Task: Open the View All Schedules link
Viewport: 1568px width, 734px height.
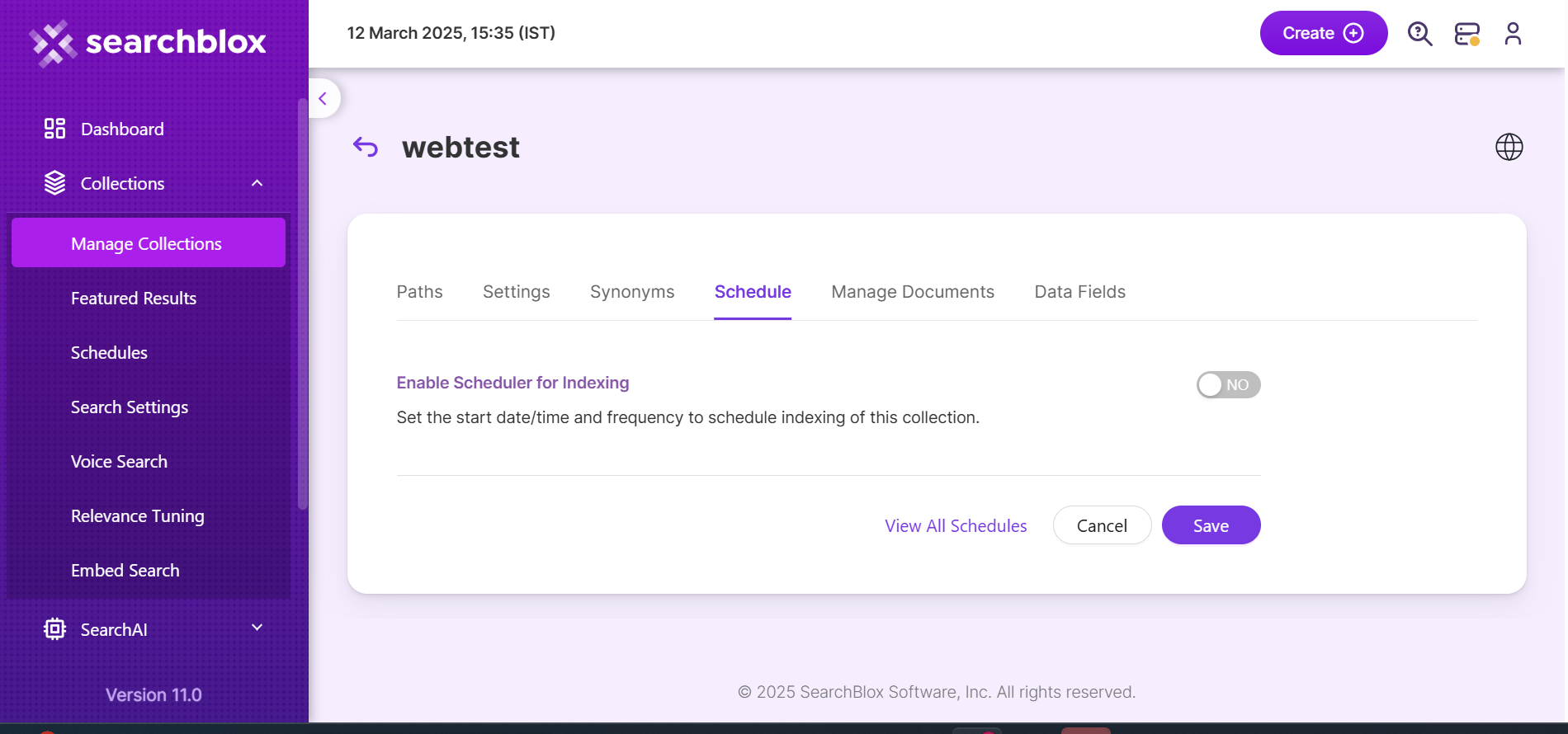Action: [956, 526]
